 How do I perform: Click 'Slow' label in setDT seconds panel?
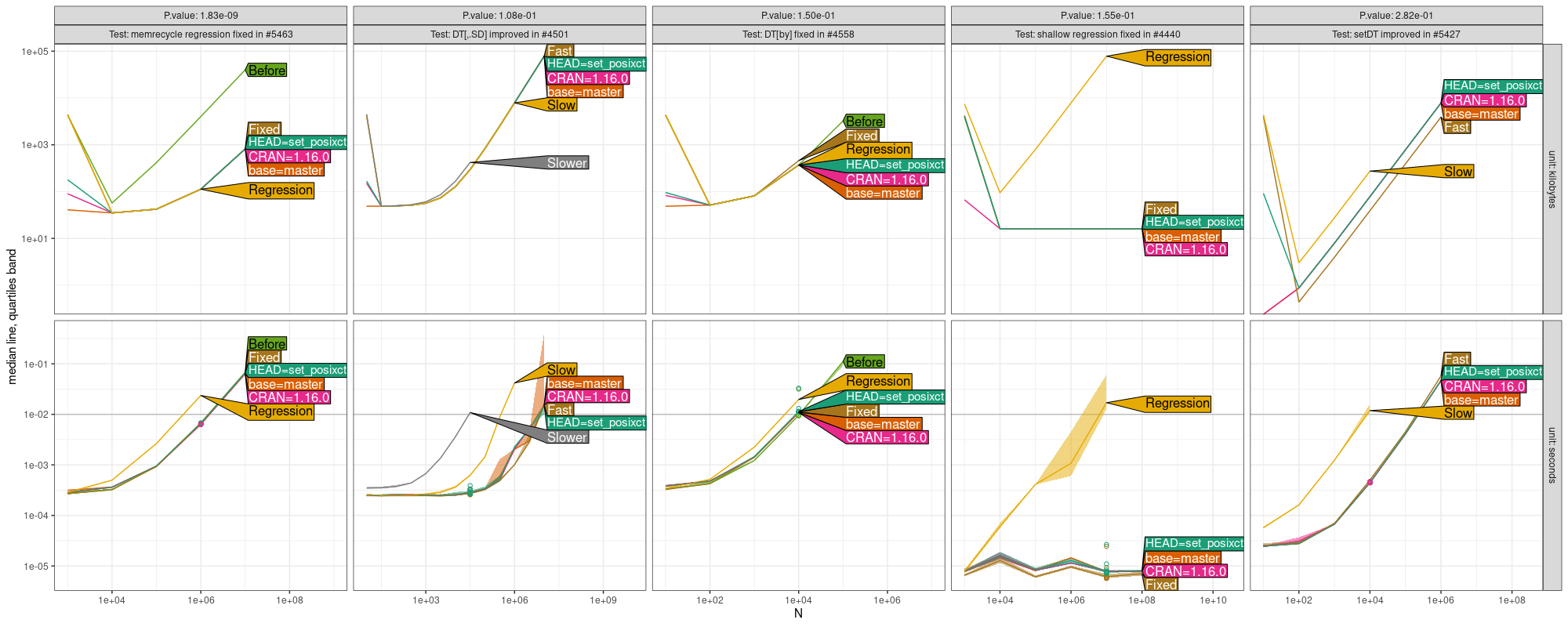pyautogui.click(x=1458, y=413)
